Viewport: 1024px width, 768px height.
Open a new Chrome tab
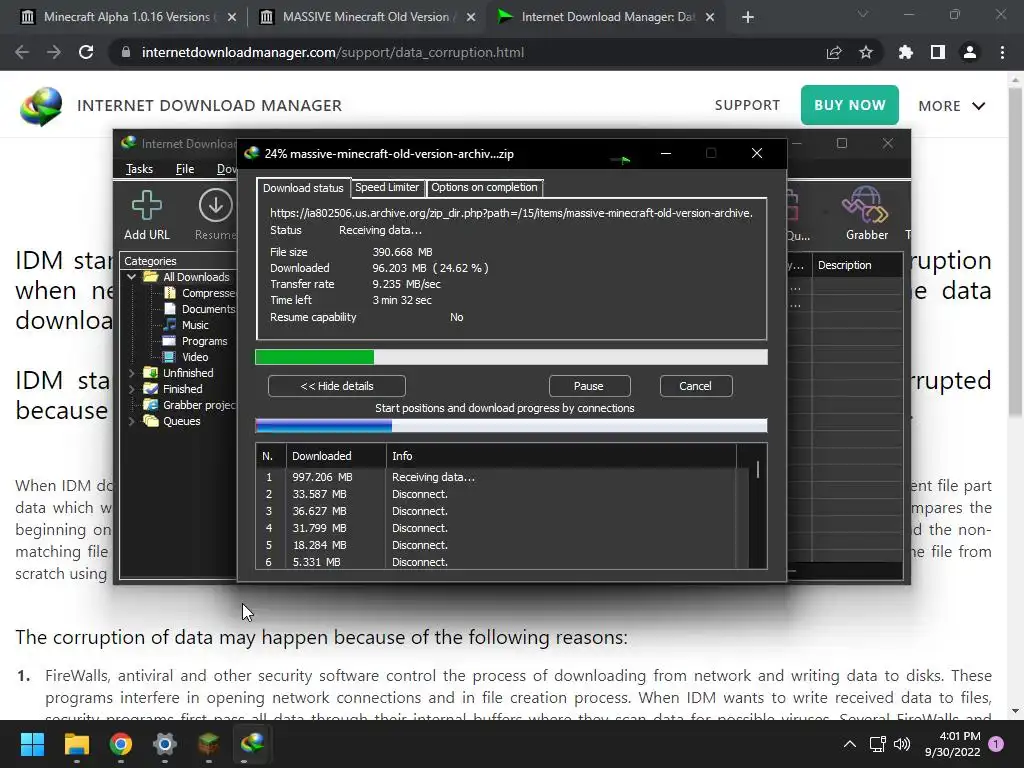pos(748,17)
